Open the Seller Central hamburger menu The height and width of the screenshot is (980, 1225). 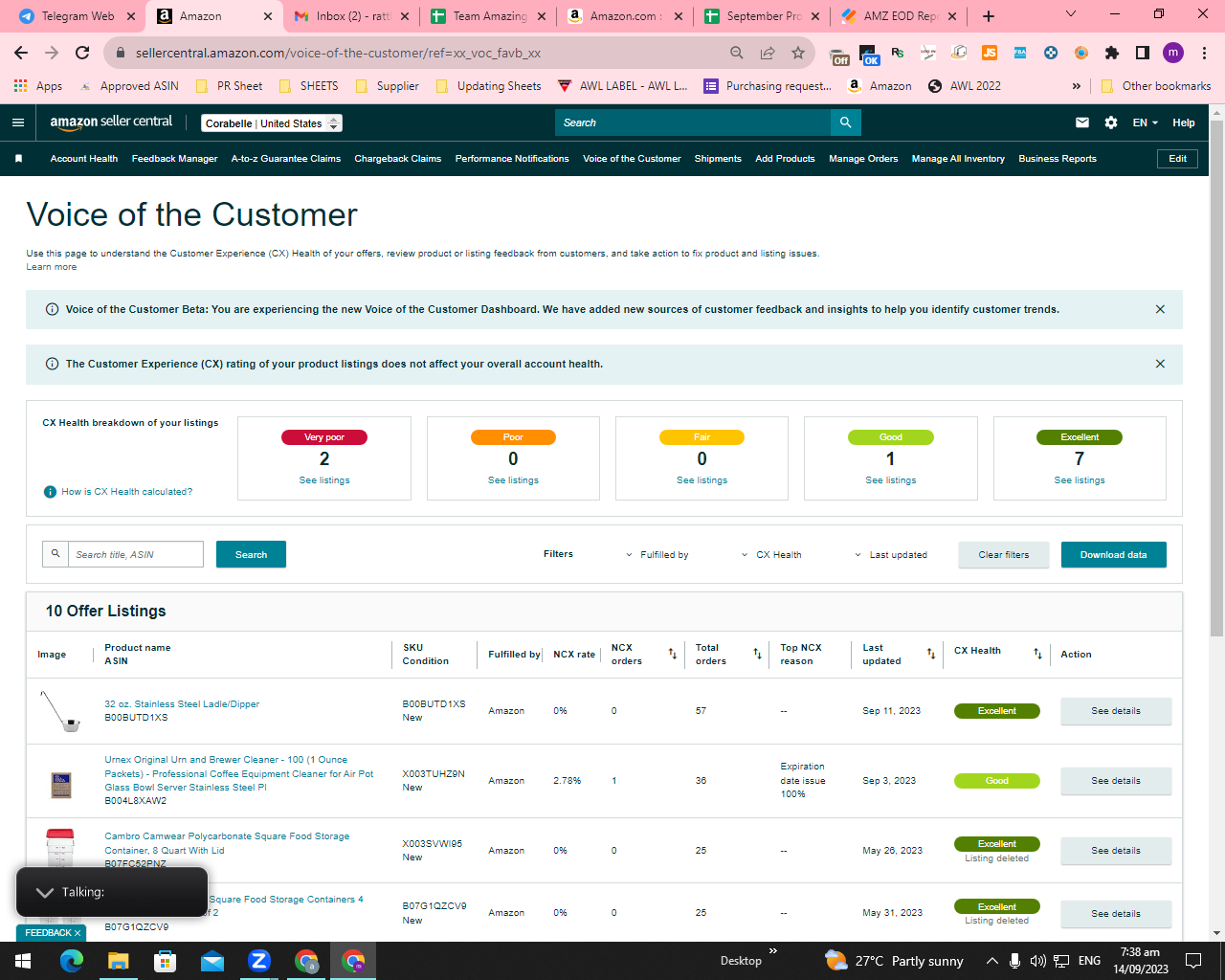tap(18, 122)
